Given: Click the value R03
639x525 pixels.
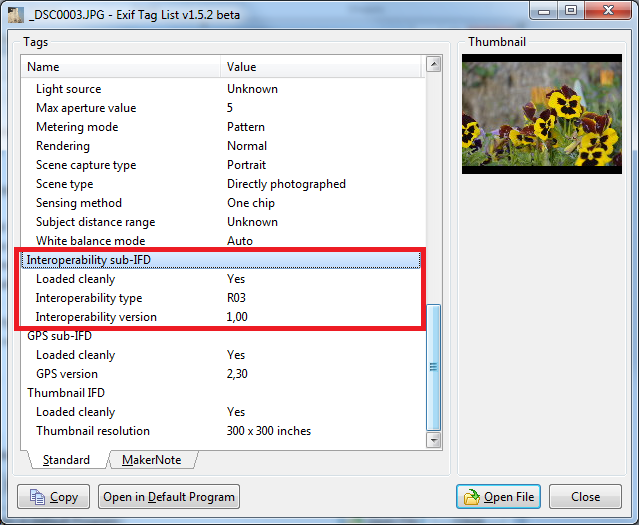Looking at the screenshot, I should point(236,298).
